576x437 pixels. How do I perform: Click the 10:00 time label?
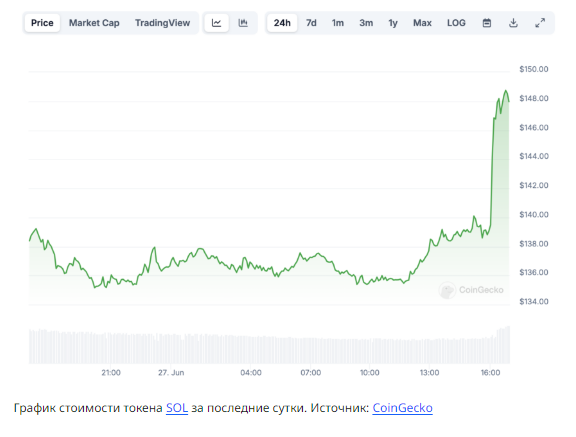click(x=370, y=373)
